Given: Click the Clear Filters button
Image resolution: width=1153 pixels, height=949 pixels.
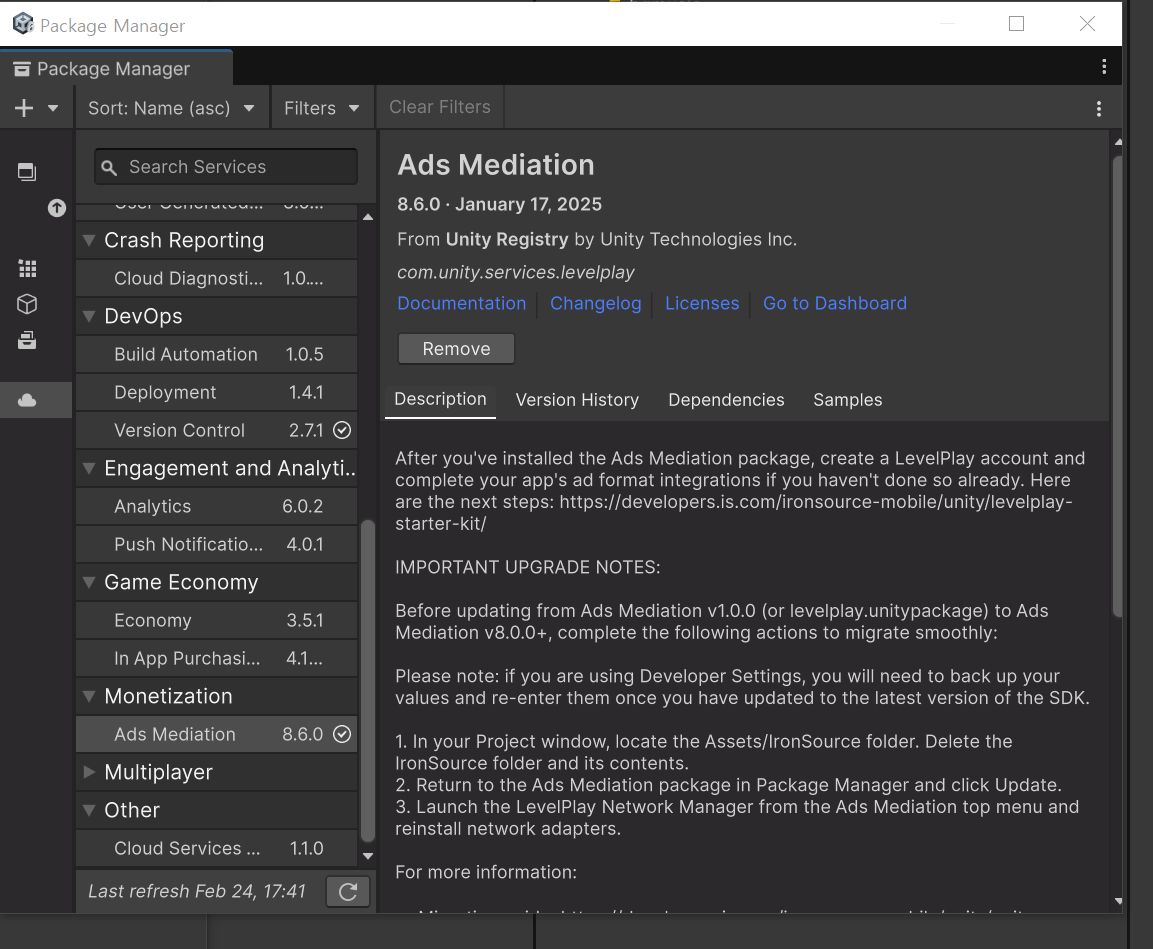Looking at the screenshot, I should coord(440,107).
